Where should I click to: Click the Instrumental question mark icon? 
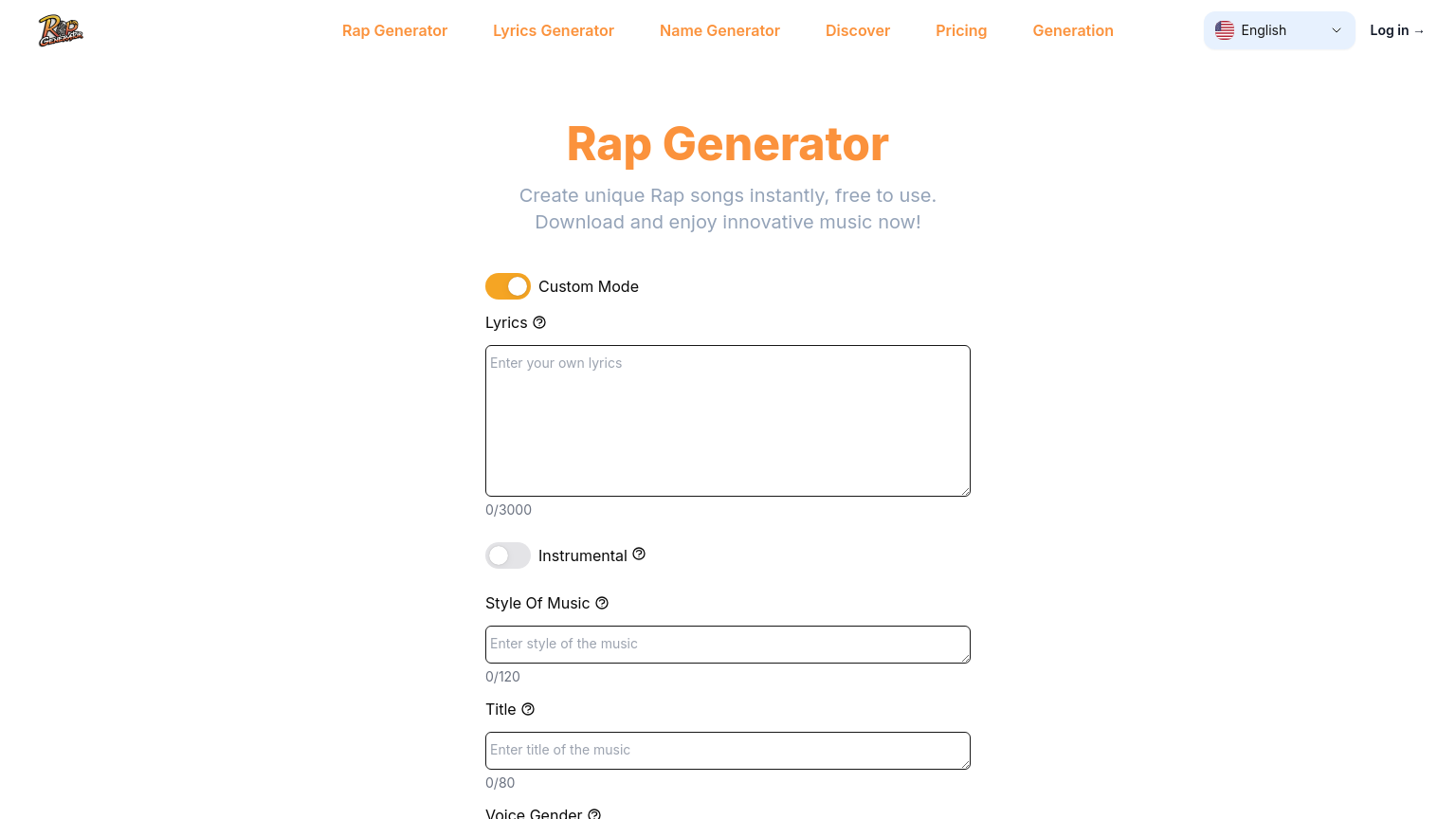(x=639, y=555)
